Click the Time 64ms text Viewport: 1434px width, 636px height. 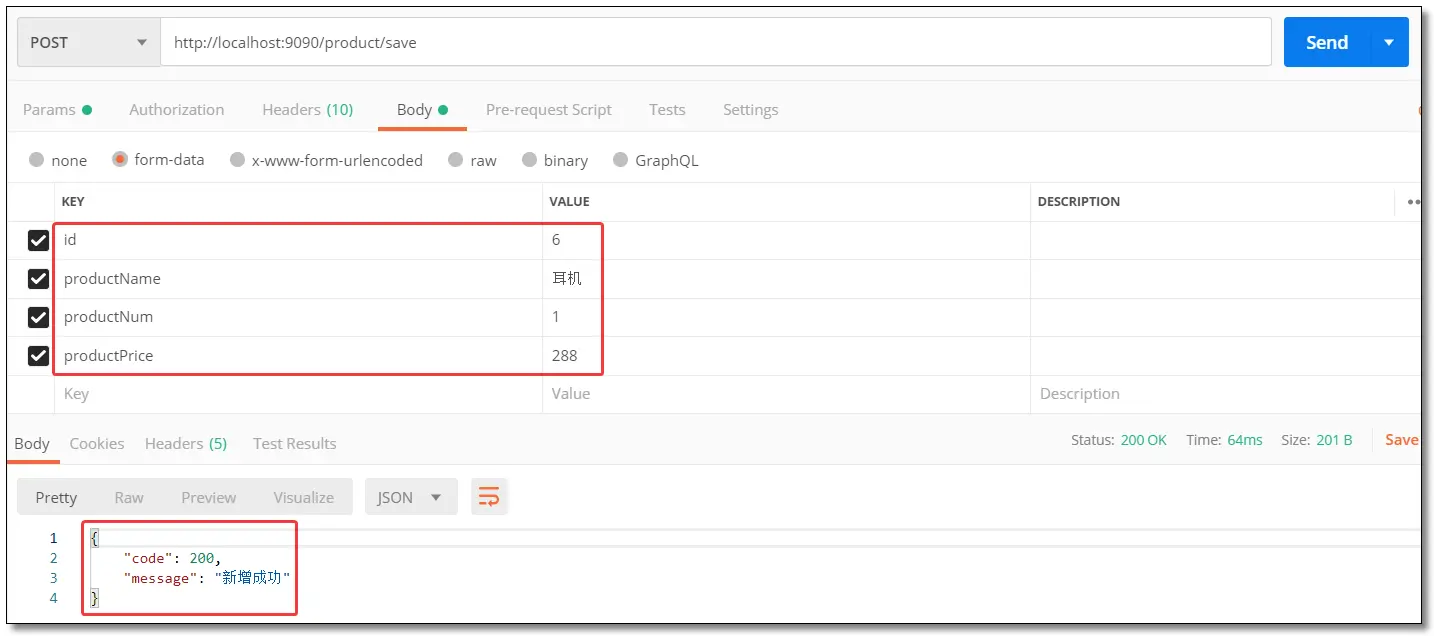[1225, 440]
